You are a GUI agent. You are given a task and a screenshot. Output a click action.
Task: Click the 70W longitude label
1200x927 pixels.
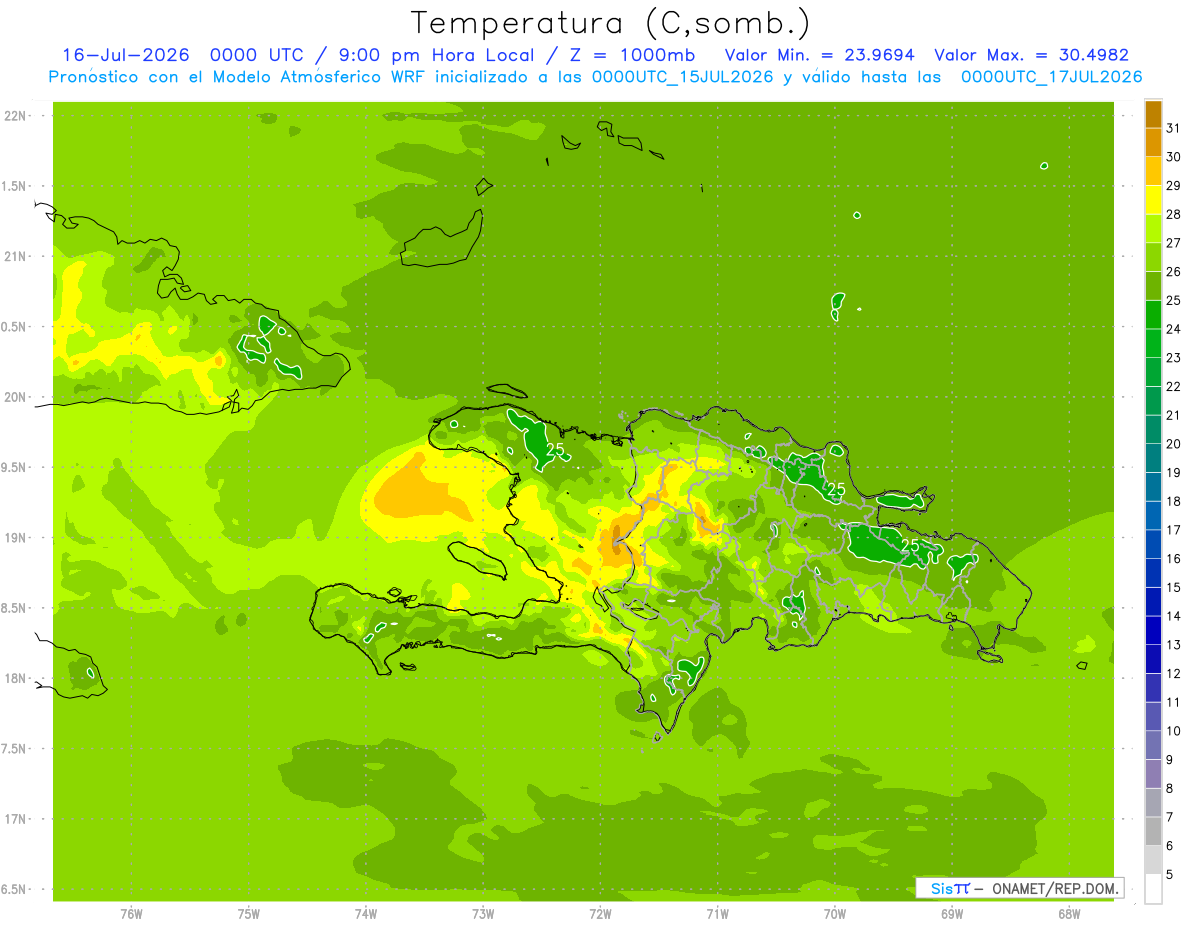[x=835, y=913]
